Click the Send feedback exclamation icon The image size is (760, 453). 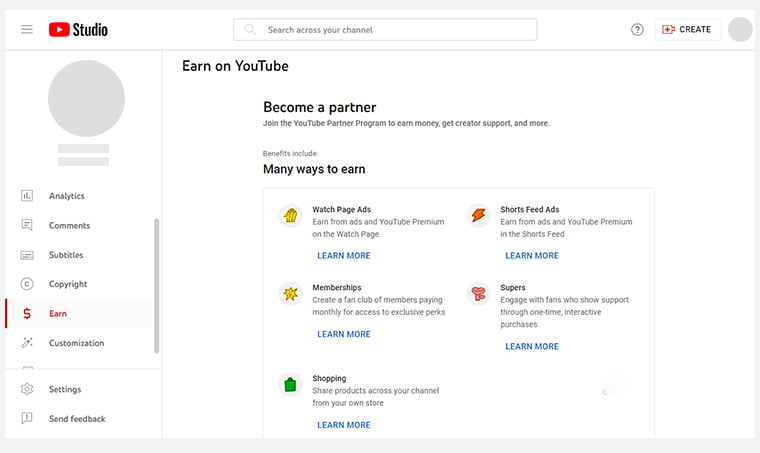click(27, 418)
